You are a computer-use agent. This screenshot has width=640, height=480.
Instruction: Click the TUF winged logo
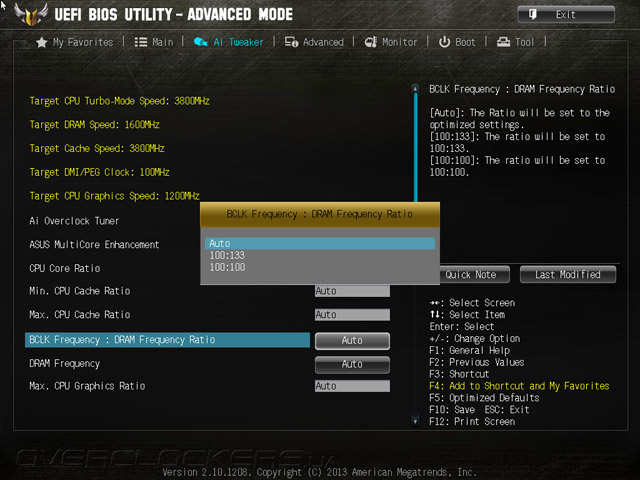tap(31, 14)
